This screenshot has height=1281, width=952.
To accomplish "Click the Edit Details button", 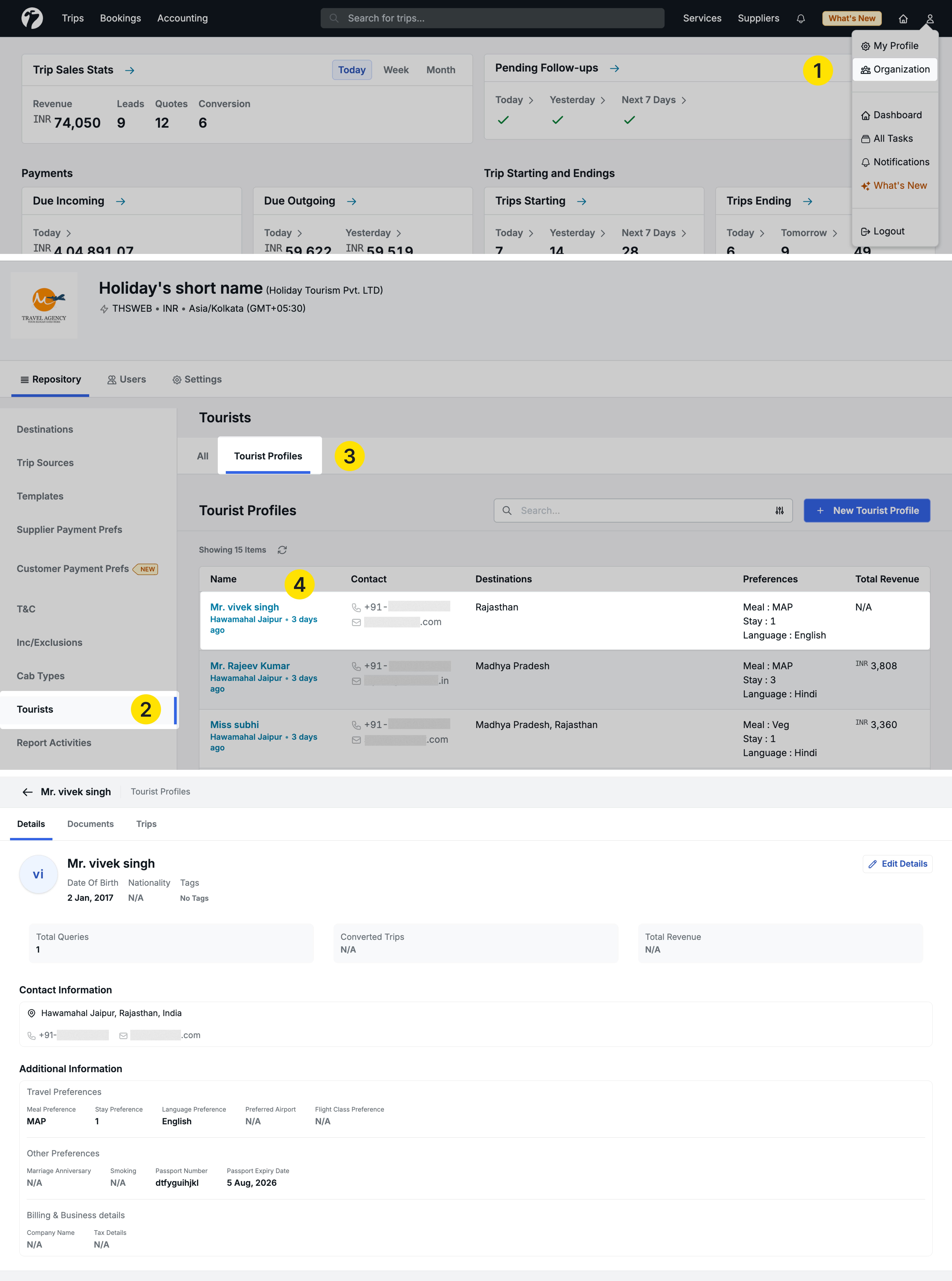I will (x=897, y=864).
